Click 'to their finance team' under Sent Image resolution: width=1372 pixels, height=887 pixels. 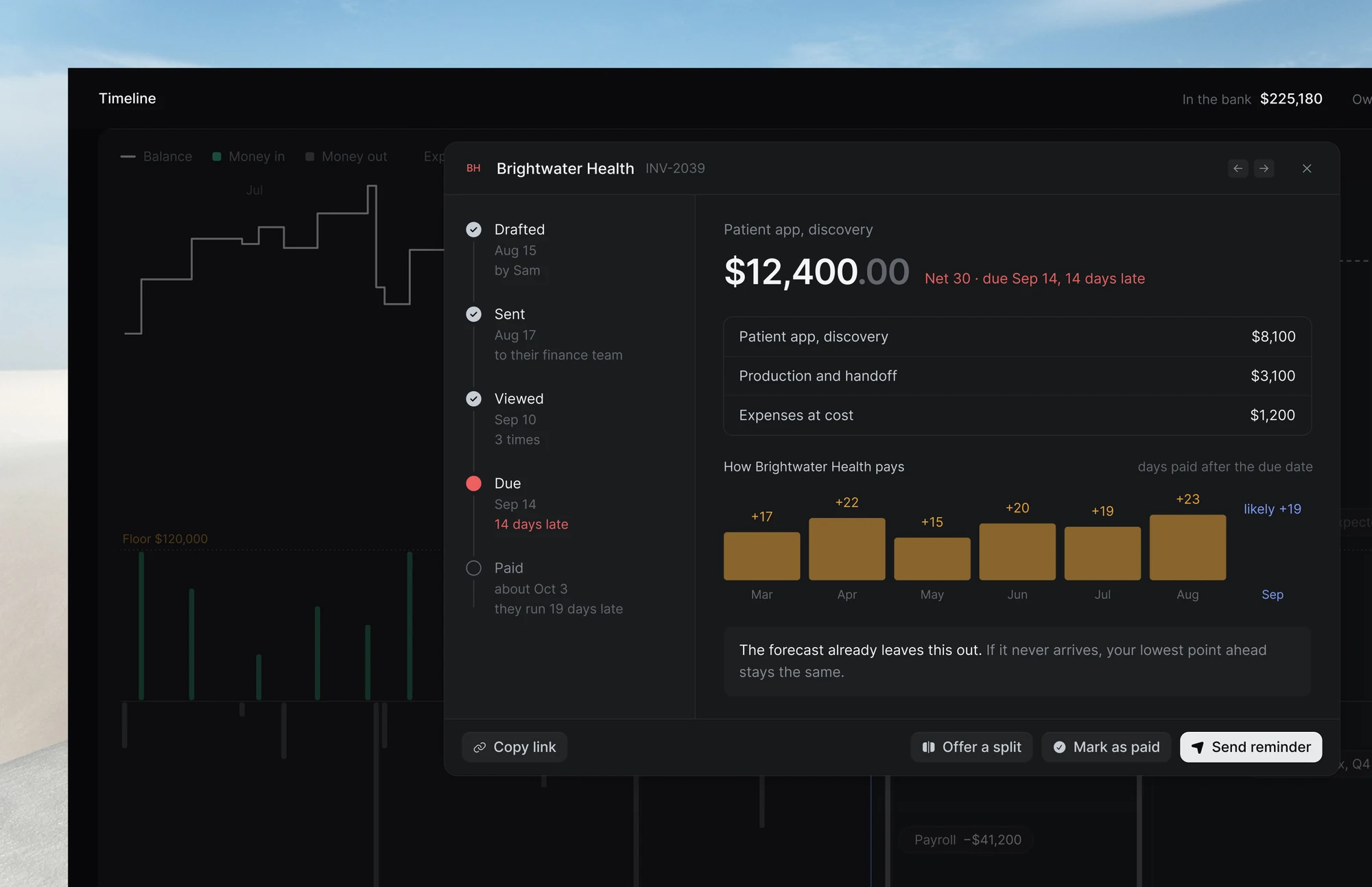(x=558, y=355)
